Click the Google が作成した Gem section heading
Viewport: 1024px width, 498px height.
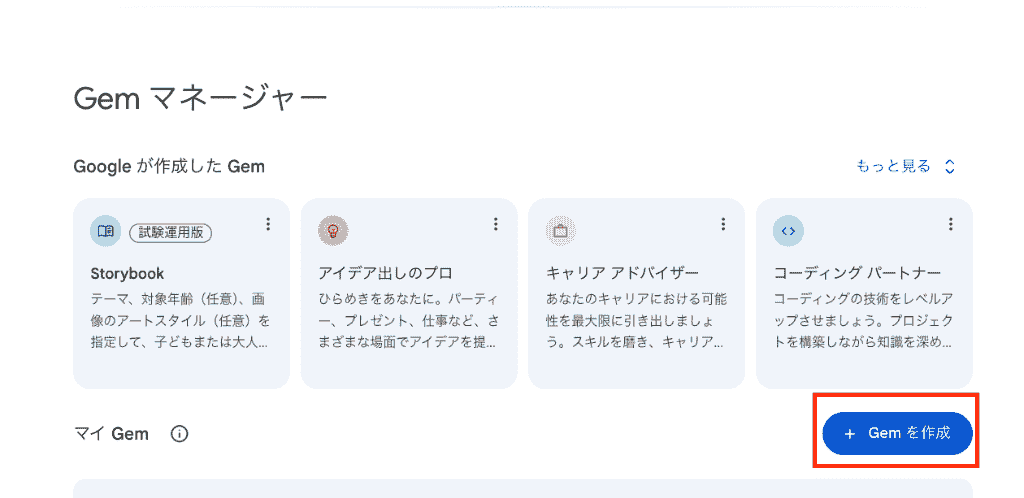point(169,166)
